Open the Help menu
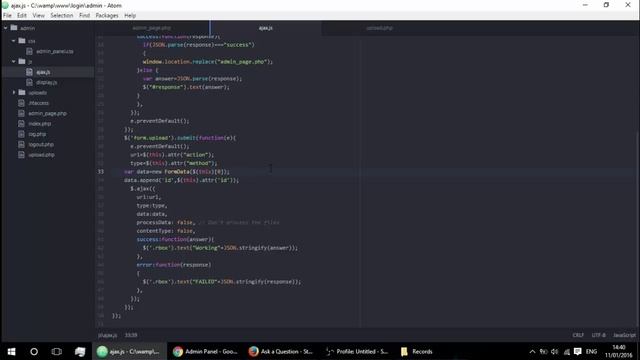Image resolution: width=640 pixels, height=360 pixels. pyautogui.click(x=130, y=16)
